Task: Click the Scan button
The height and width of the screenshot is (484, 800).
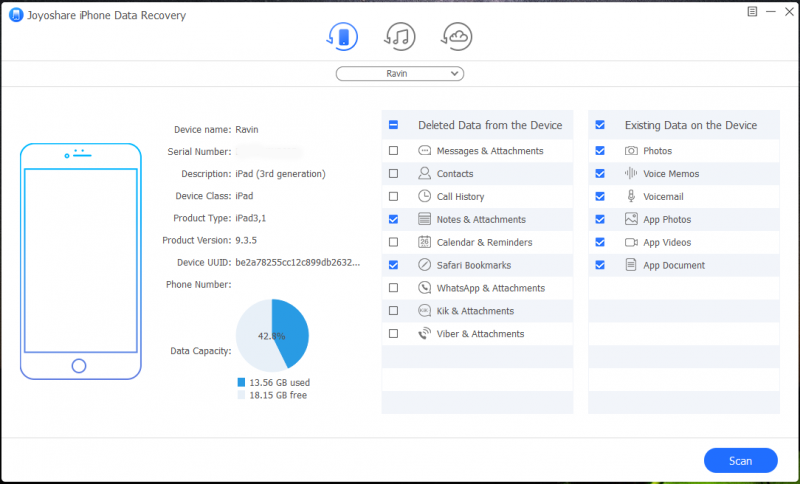Action: pos(740,461)
